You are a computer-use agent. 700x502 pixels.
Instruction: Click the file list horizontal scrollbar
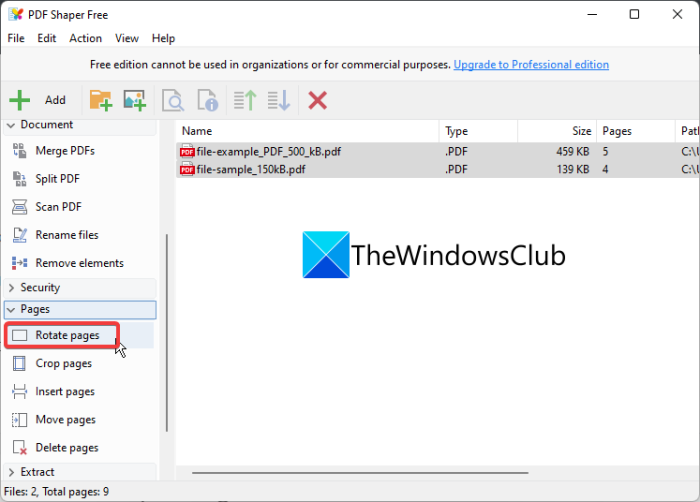pos(360,473)
